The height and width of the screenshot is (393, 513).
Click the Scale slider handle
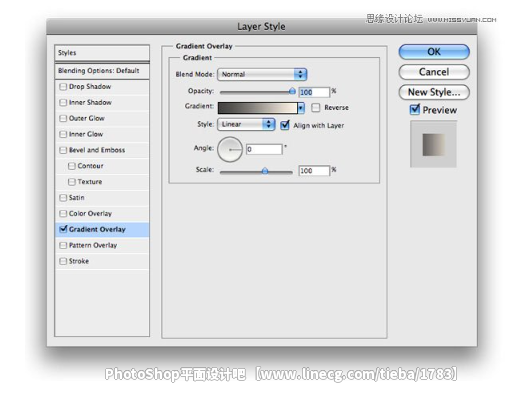pos(265,171)
